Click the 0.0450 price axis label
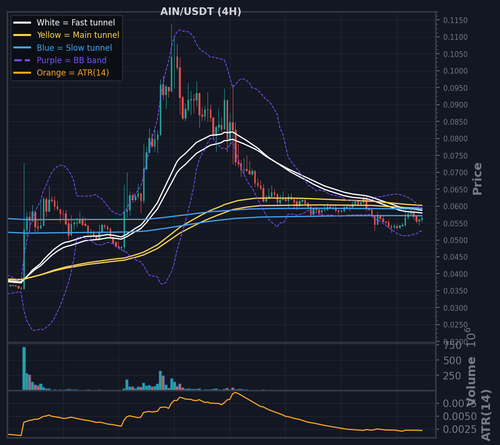Screen dimensions: 500x445 click(455, 257)
